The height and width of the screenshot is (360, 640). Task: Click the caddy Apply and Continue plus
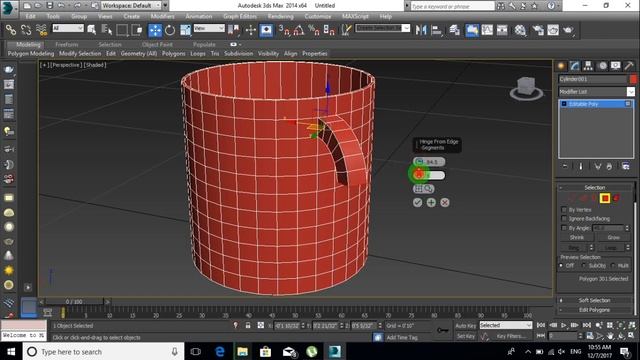coord(431,202)
